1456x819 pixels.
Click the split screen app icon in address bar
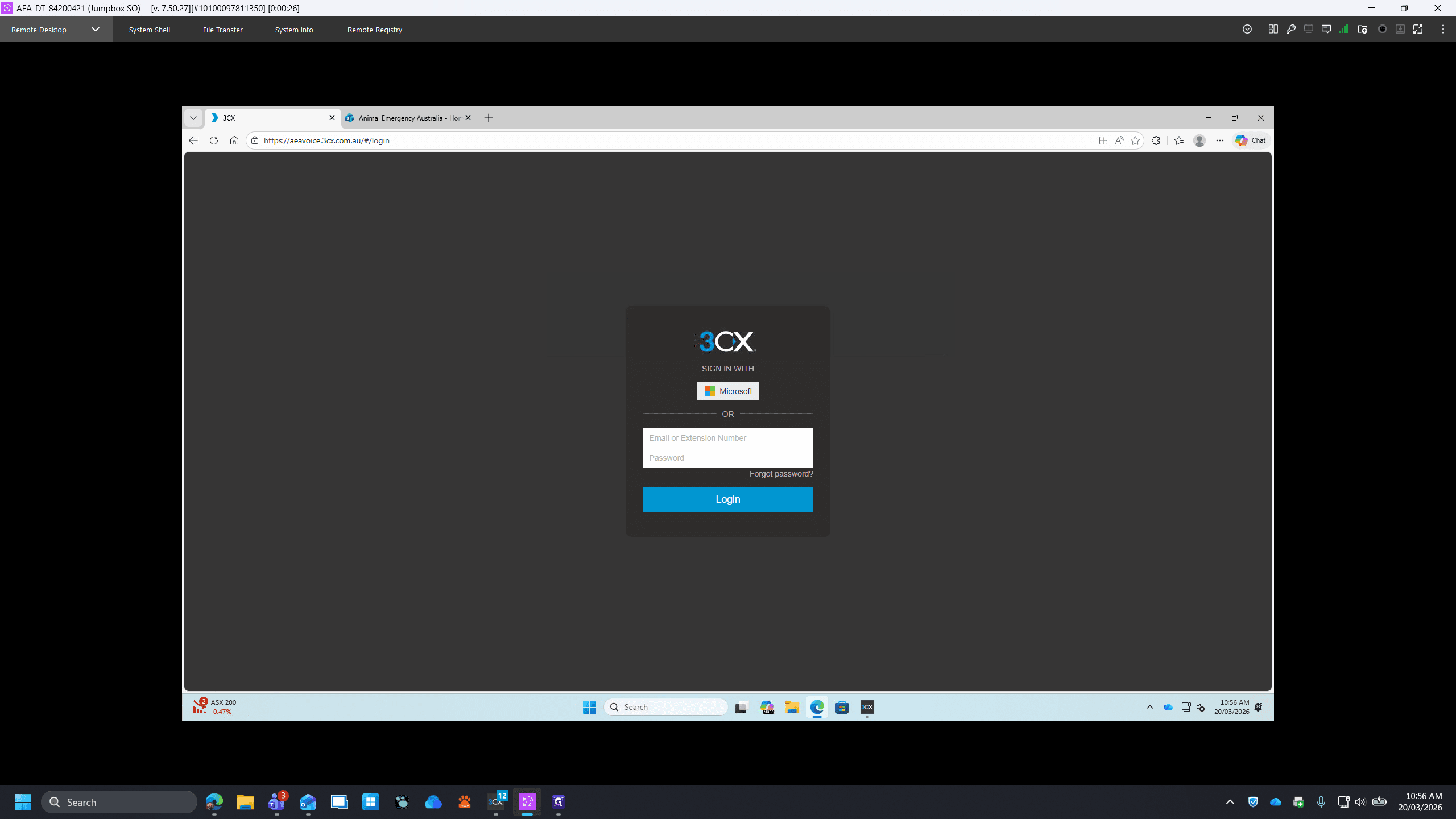1103,140
